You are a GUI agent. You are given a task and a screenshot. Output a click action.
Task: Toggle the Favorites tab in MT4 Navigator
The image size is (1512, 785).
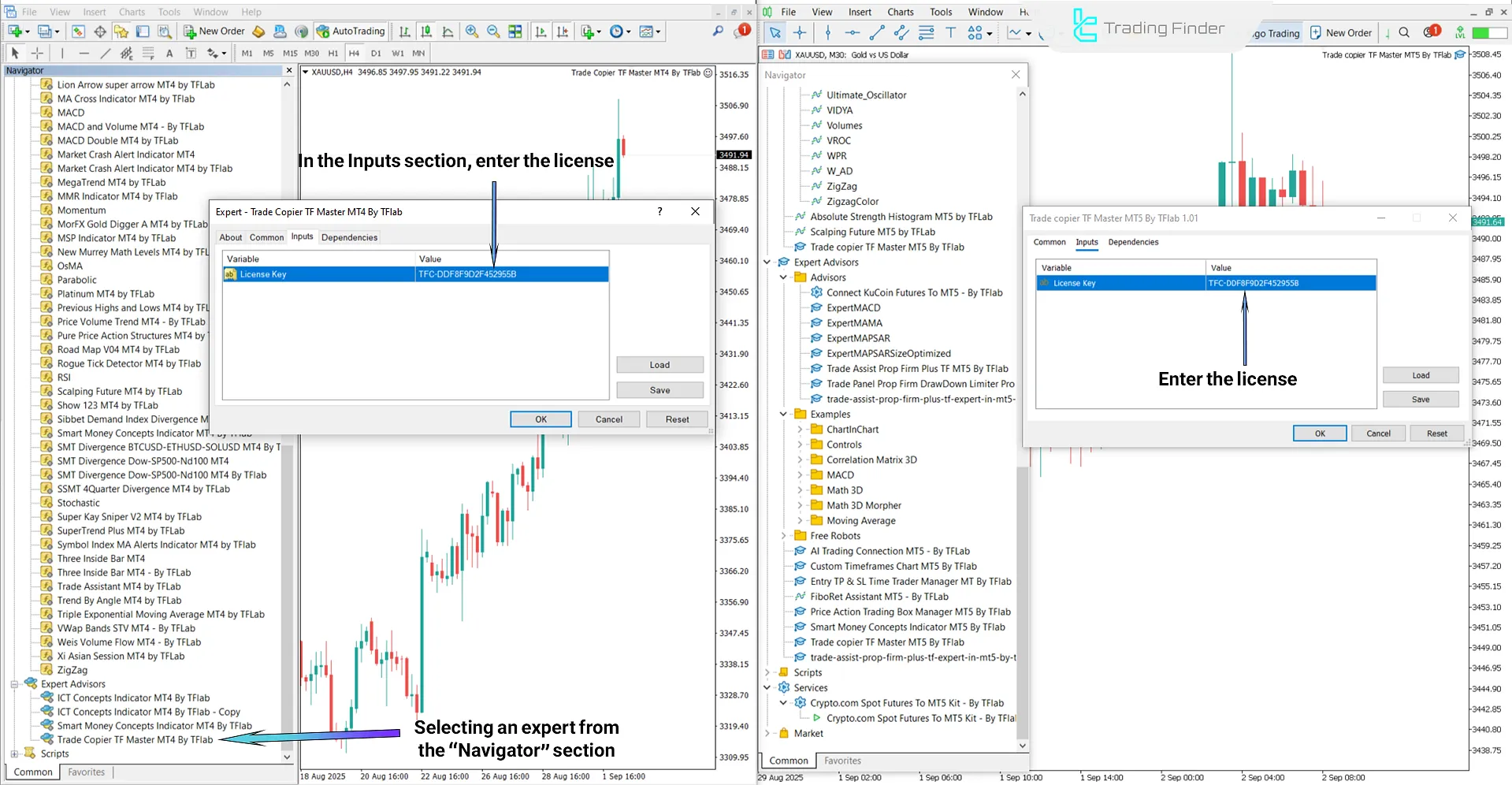(x=86, y=772)
